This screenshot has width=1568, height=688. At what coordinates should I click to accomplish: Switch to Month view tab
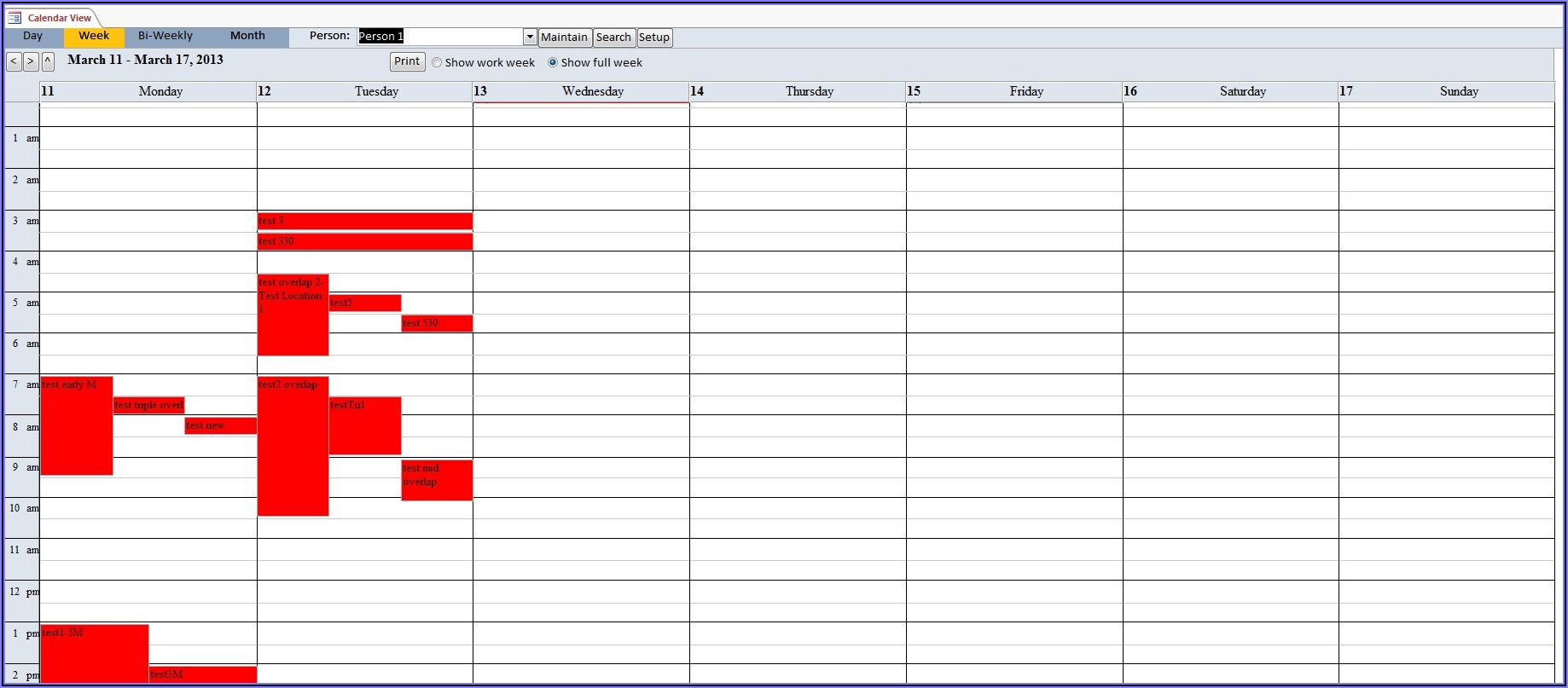tap(247, 36)
